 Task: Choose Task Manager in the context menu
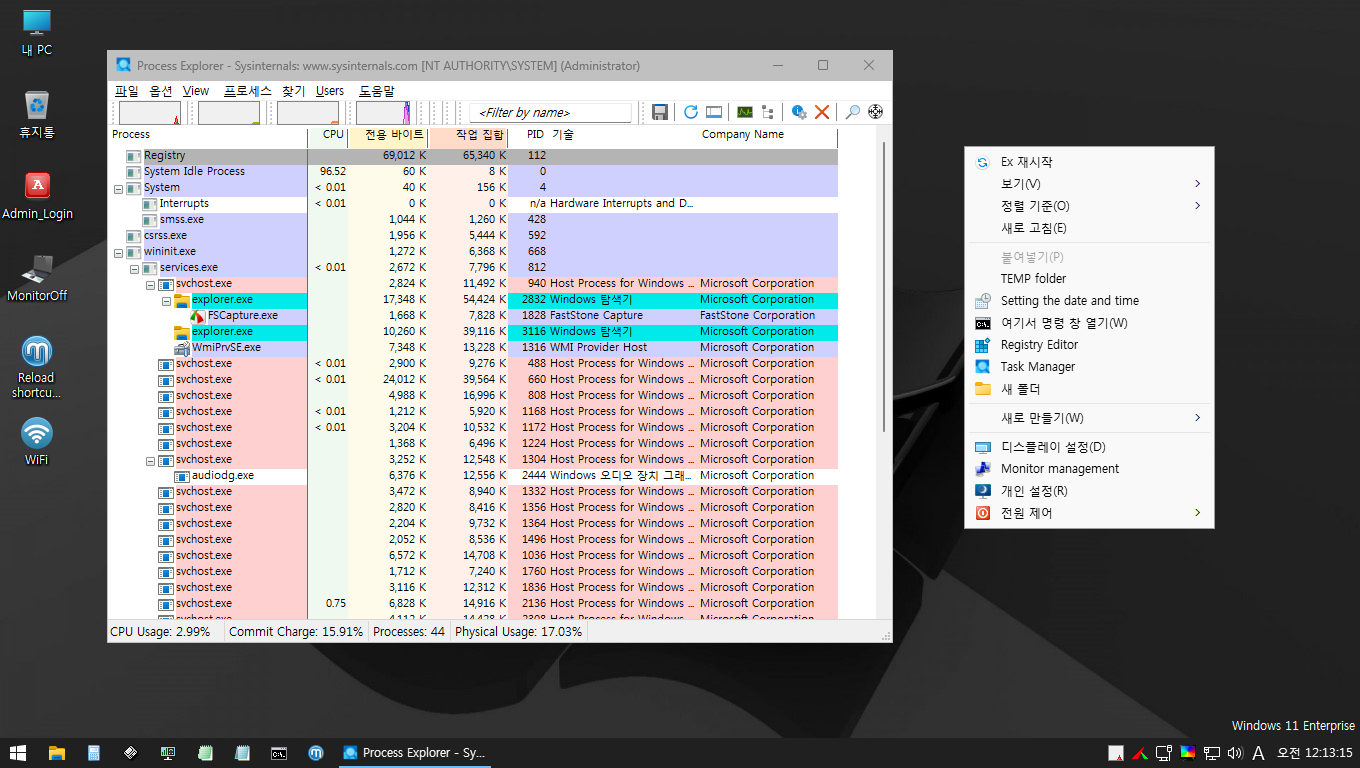(x=1089, y=367)
